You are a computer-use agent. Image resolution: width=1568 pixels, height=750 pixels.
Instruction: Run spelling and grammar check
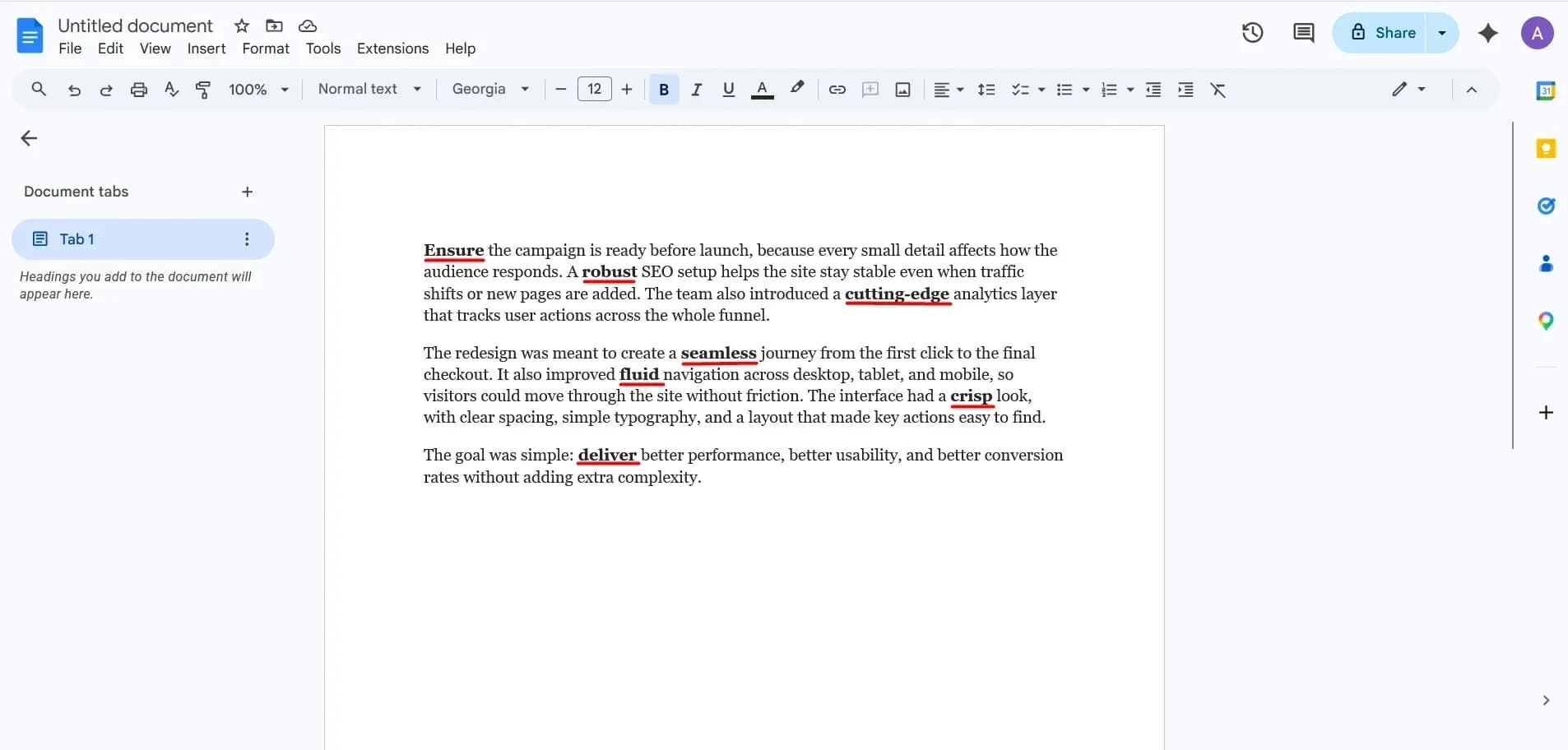[171, 90]
